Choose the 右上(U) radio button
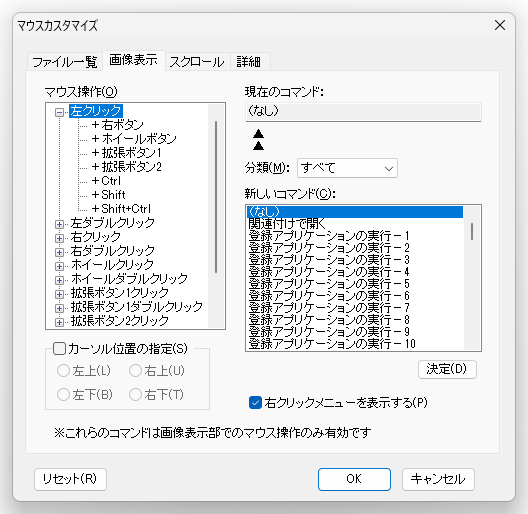Viewport: 528px width, 514px height. coord(135,371)
